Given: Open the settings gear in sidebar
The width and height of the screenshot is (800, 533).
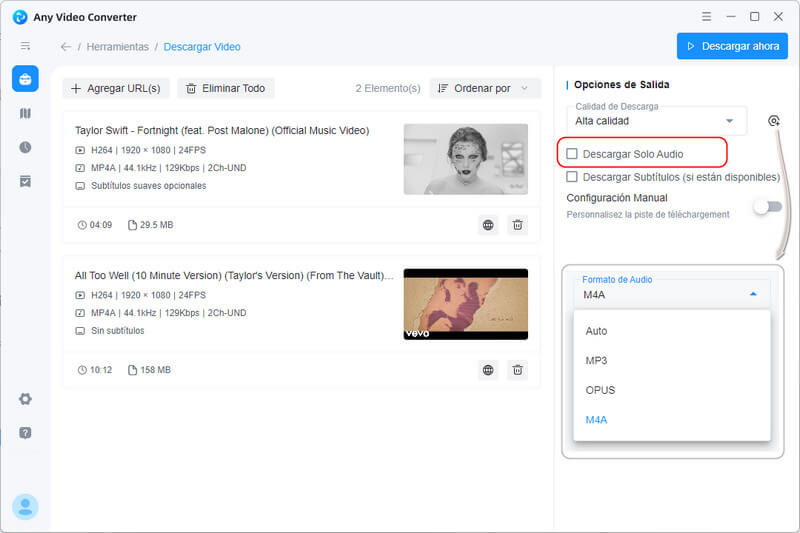Looking at the screenshot, I should click(x=25, y=399).
